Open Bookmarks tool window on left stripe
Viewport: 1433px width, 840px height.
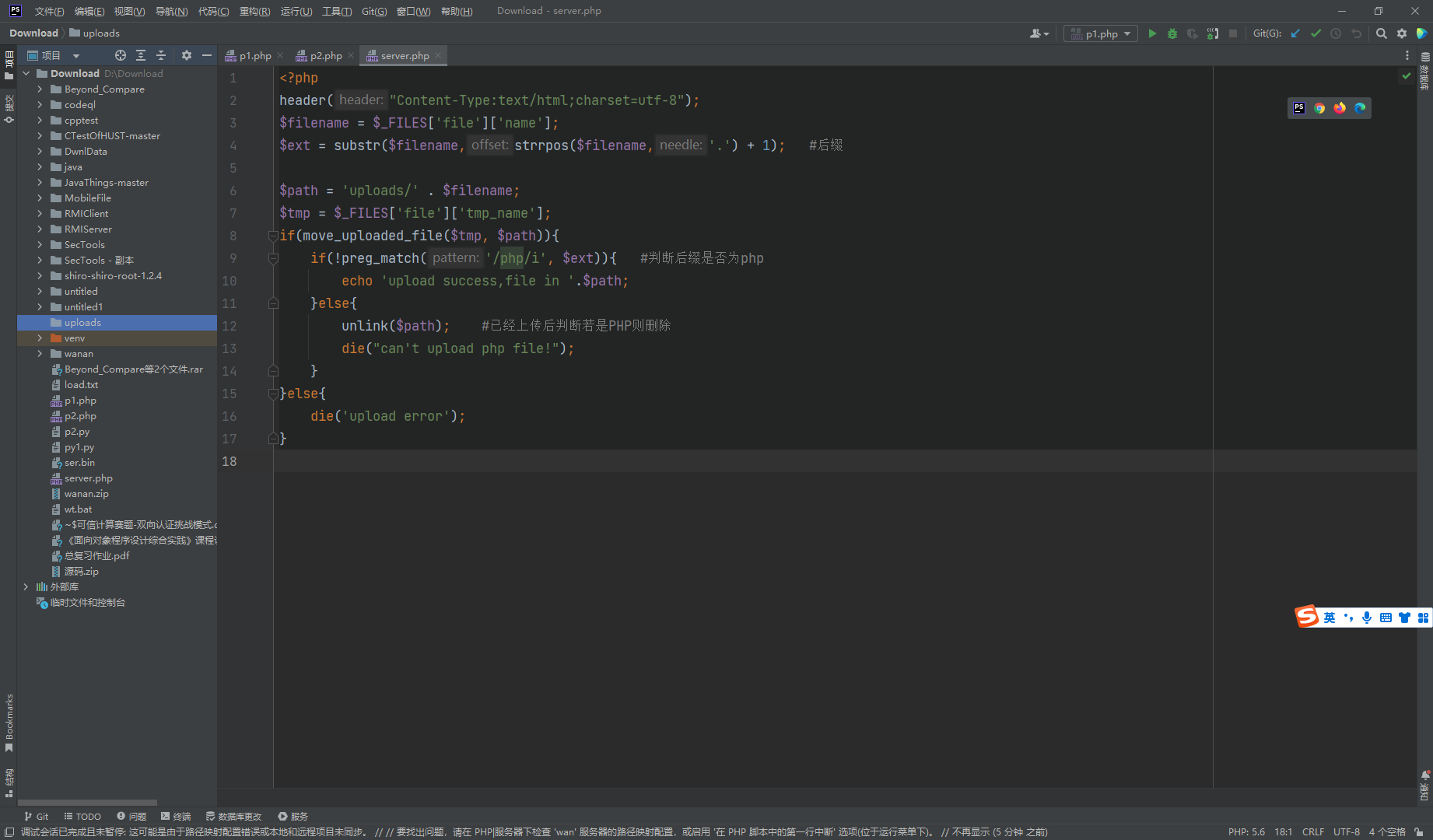[9, 723]
